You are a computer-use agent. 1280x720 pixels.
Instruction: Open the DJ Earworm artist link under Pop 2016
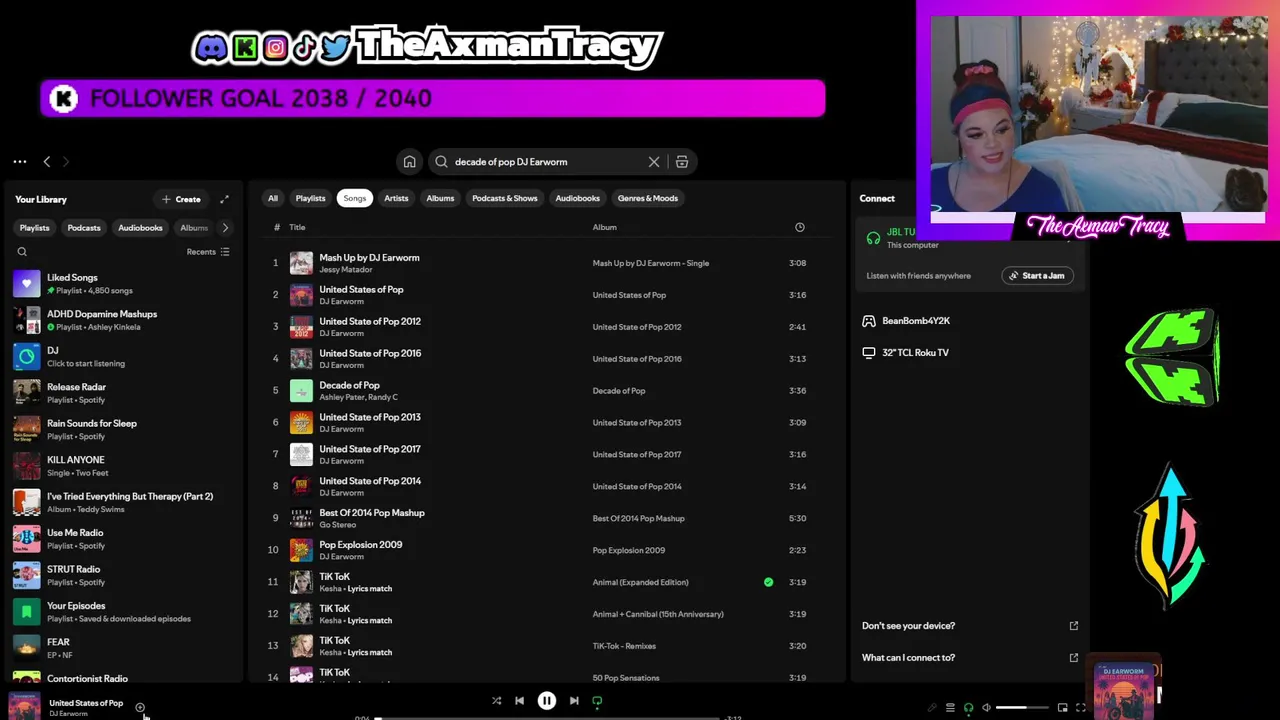341,365
